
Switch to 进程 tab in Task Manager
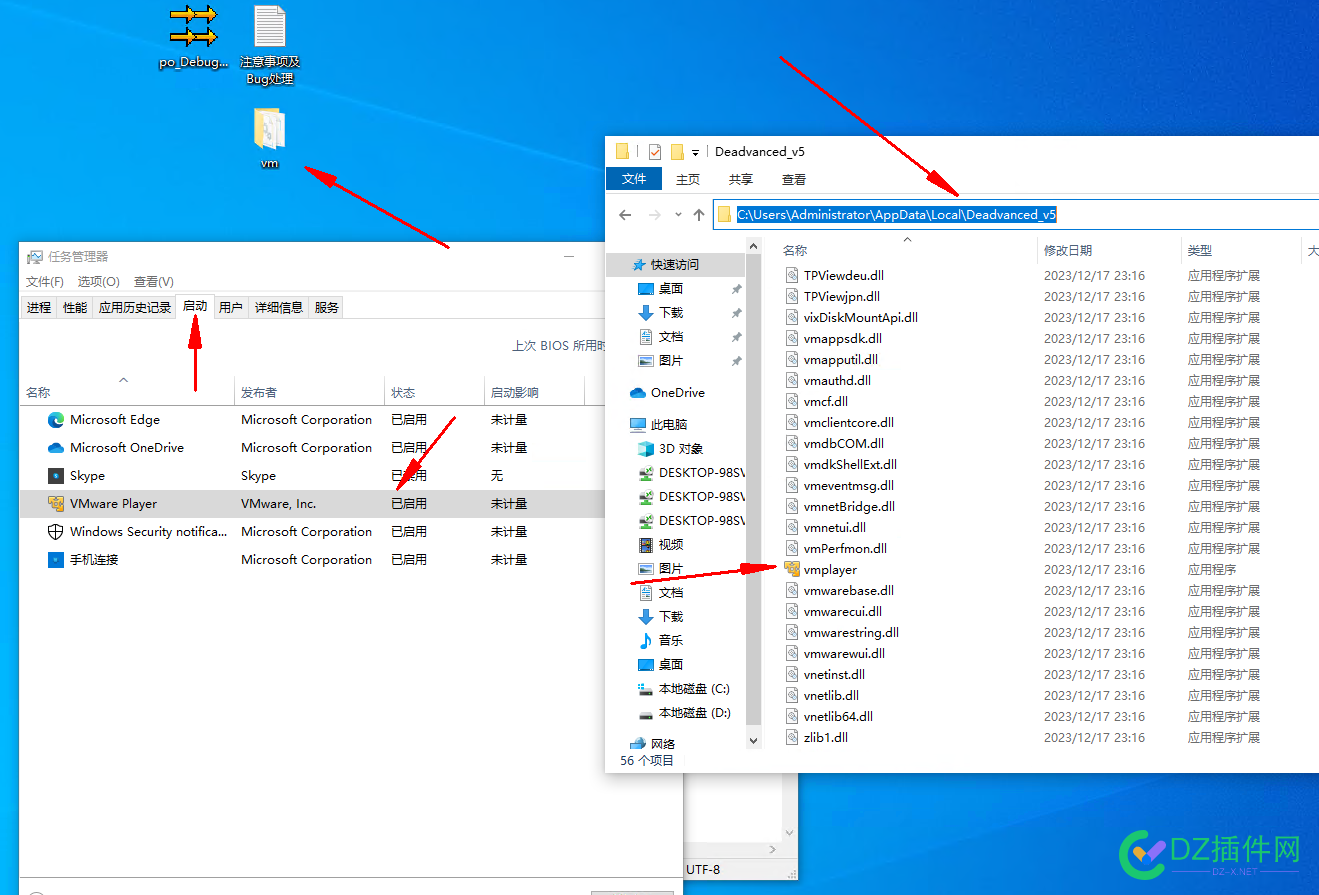[39, 308]
